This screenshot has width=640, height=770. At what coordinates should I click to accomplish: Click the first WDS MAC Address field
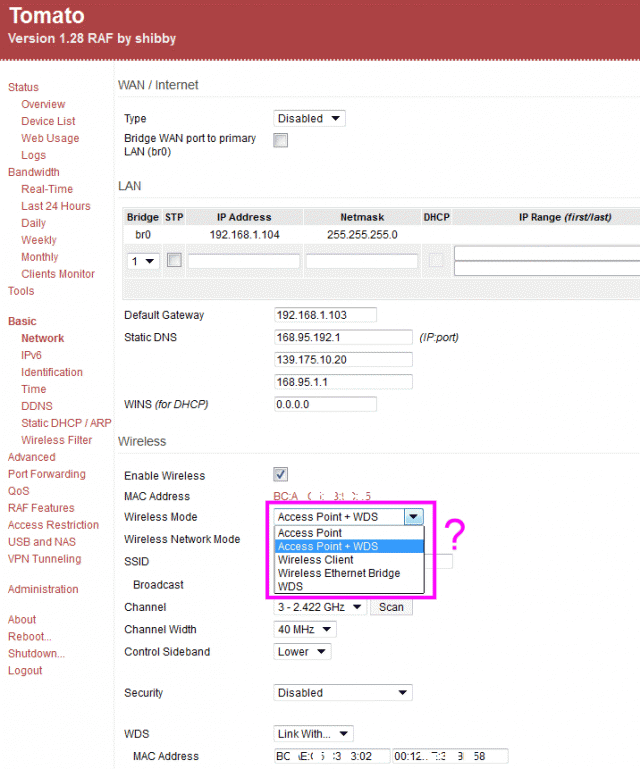pyautogui.click(x=332, y=756)
